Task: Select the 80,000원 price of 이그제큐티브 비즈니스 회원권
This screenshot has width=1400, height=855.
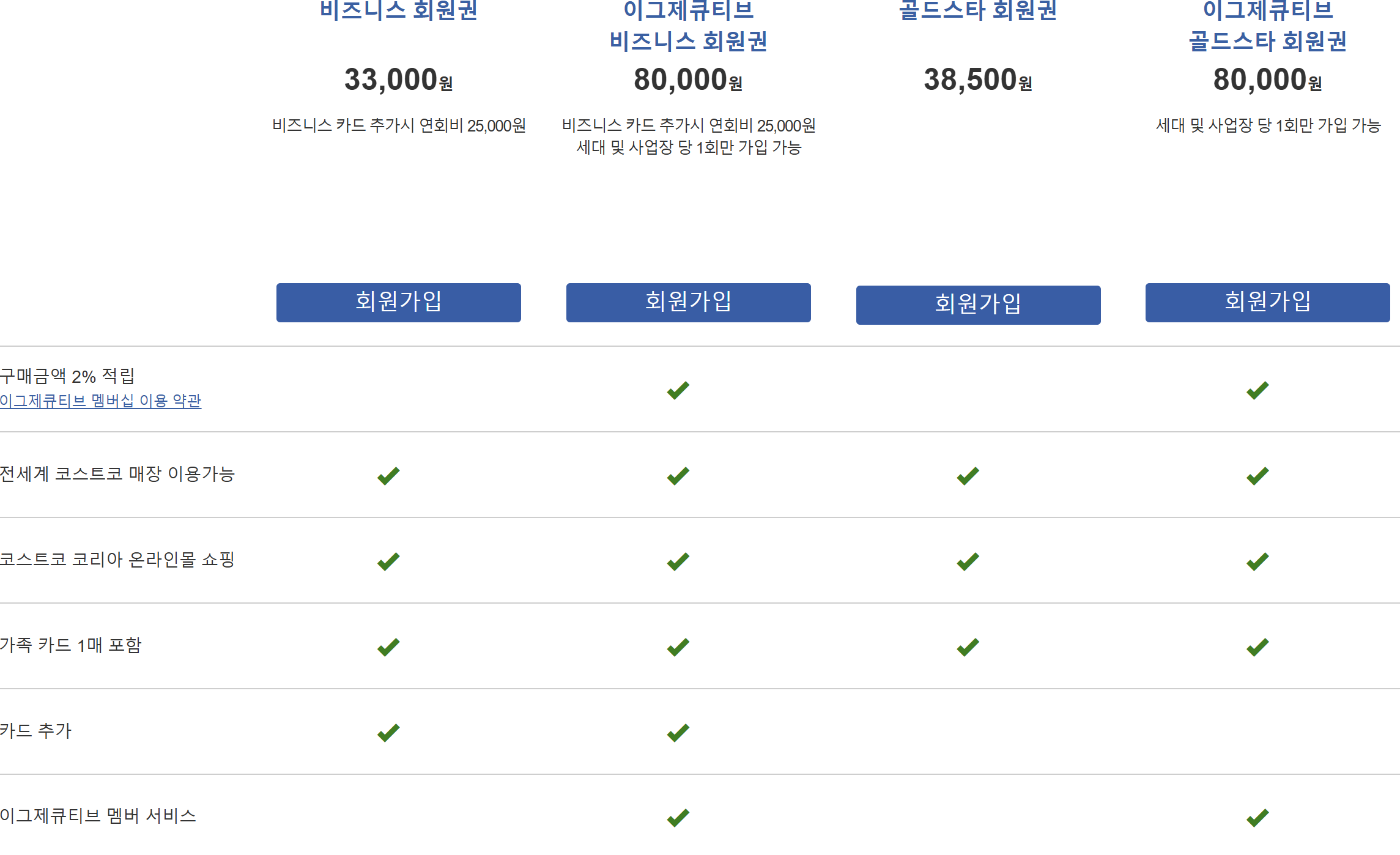Action: pyautogui.click(x=689, y=80)
